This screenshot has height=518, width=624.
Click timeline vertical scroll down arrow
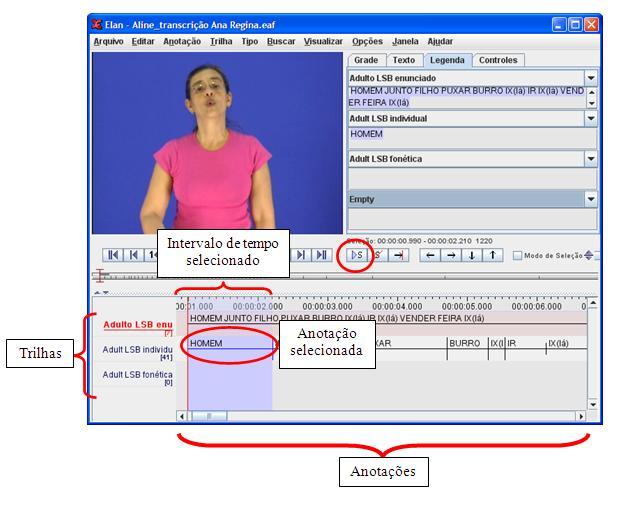coord(593,405)
